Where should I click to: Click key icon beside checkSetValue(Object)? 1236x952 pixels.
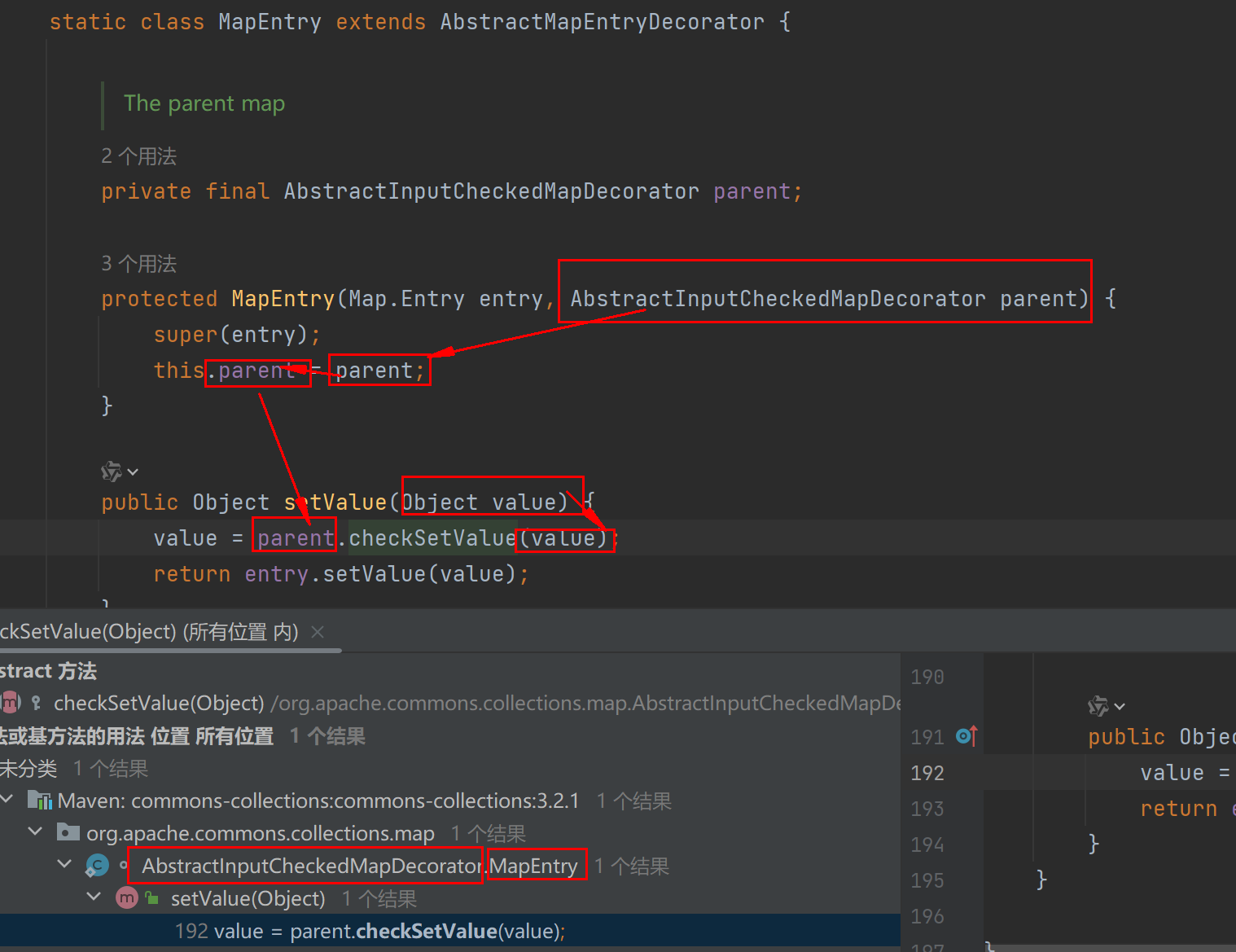click(x=36, y=703)
